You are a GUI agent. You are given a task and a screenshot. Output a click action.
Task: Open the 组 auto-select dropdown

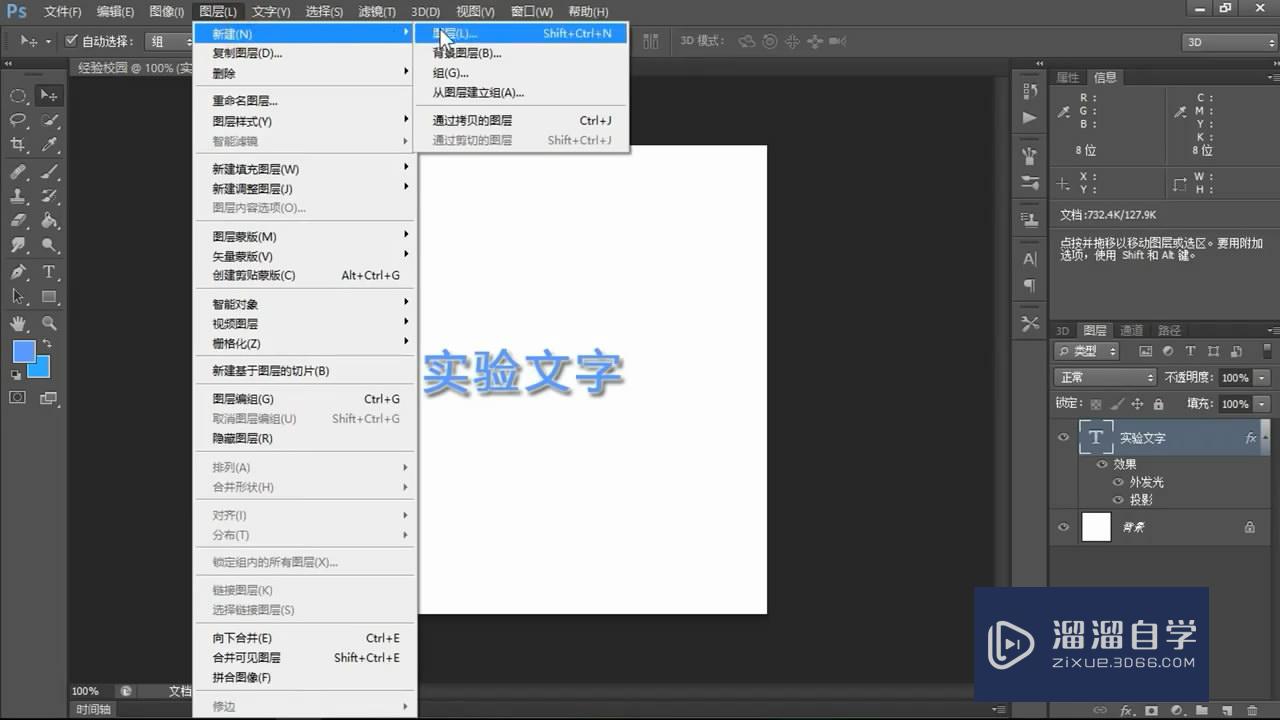[169, 41]
